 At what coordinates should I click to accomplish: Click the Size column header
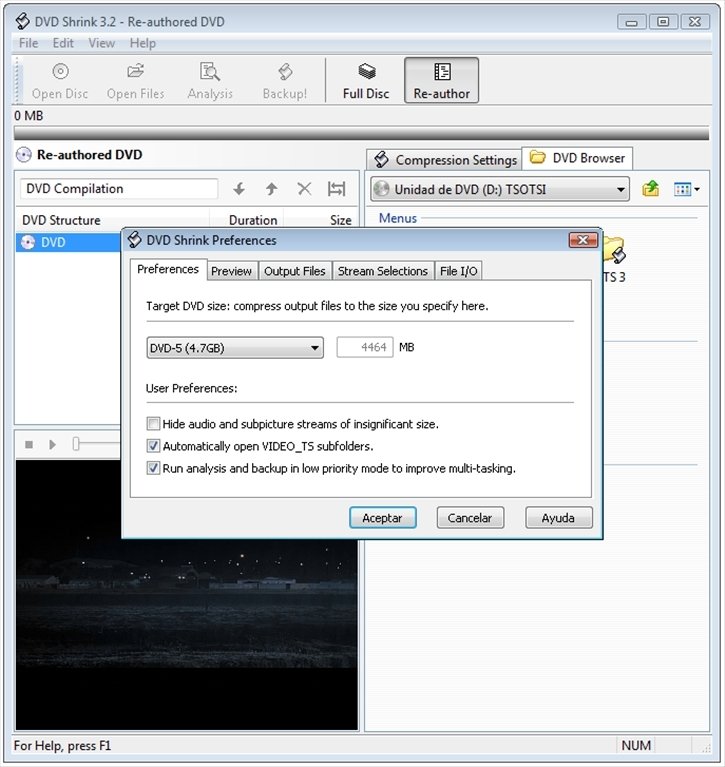pyautogui.click(x=320, y=220)
